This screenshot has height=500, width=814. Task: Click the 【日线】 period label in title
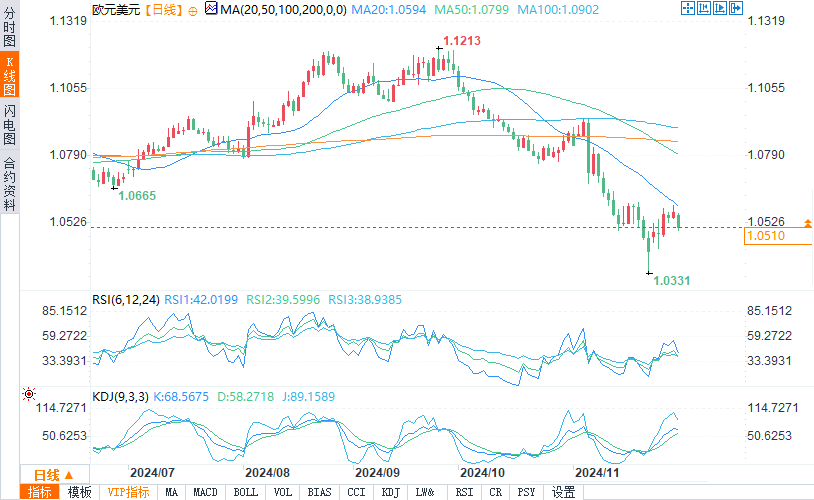point(164,10)
